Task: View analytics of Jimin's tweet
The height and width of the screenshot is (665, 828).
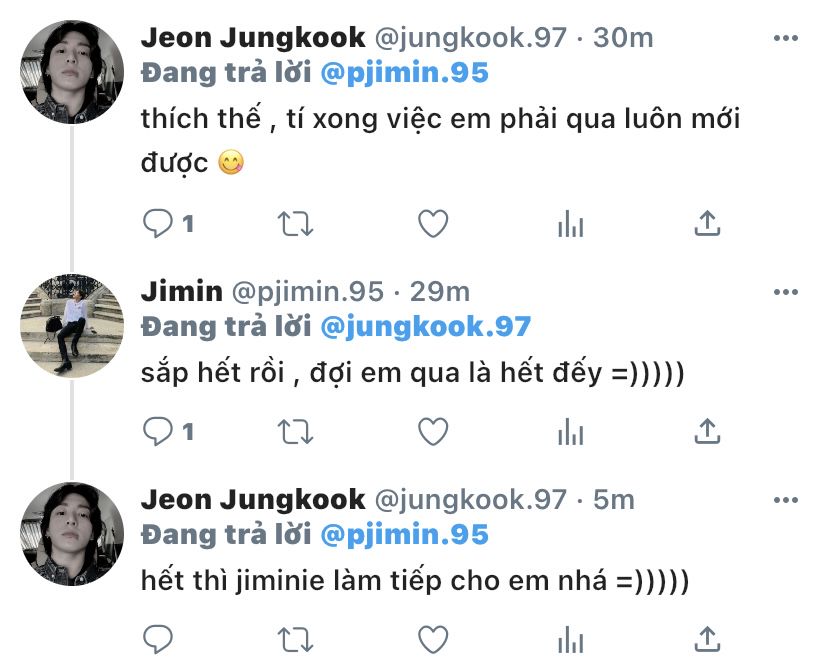Action: (x=570, y=431)
